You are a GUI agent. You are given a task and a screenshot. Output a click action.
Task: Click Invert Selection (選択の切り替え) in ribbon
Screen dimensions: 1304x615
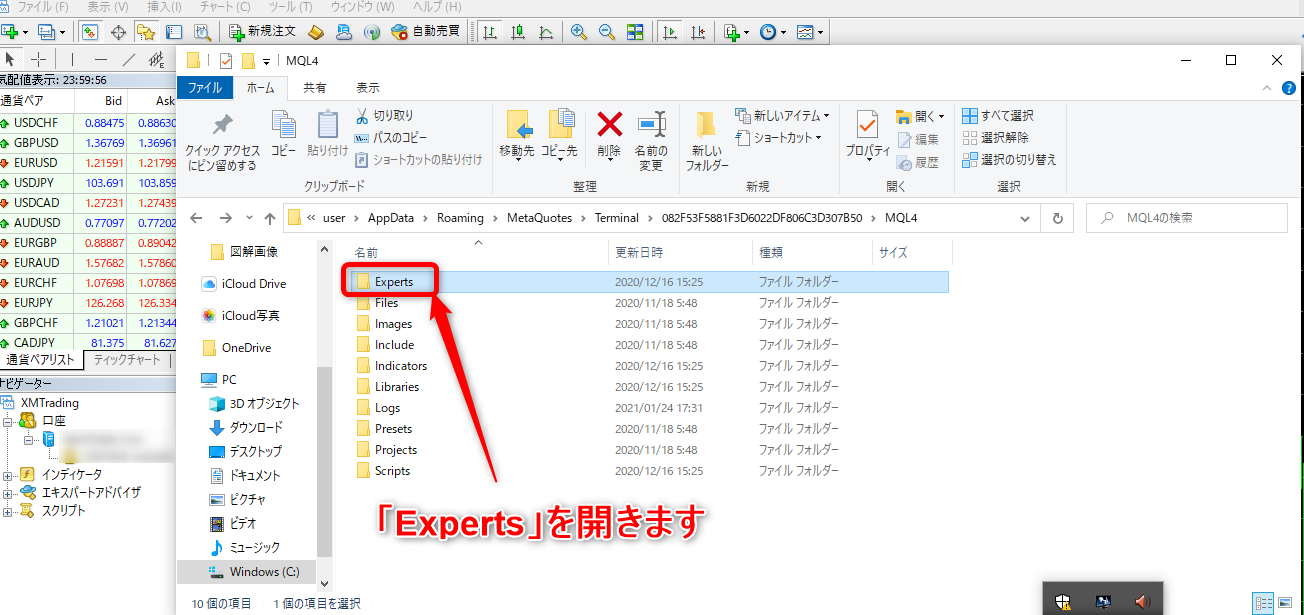(1009, 159)
